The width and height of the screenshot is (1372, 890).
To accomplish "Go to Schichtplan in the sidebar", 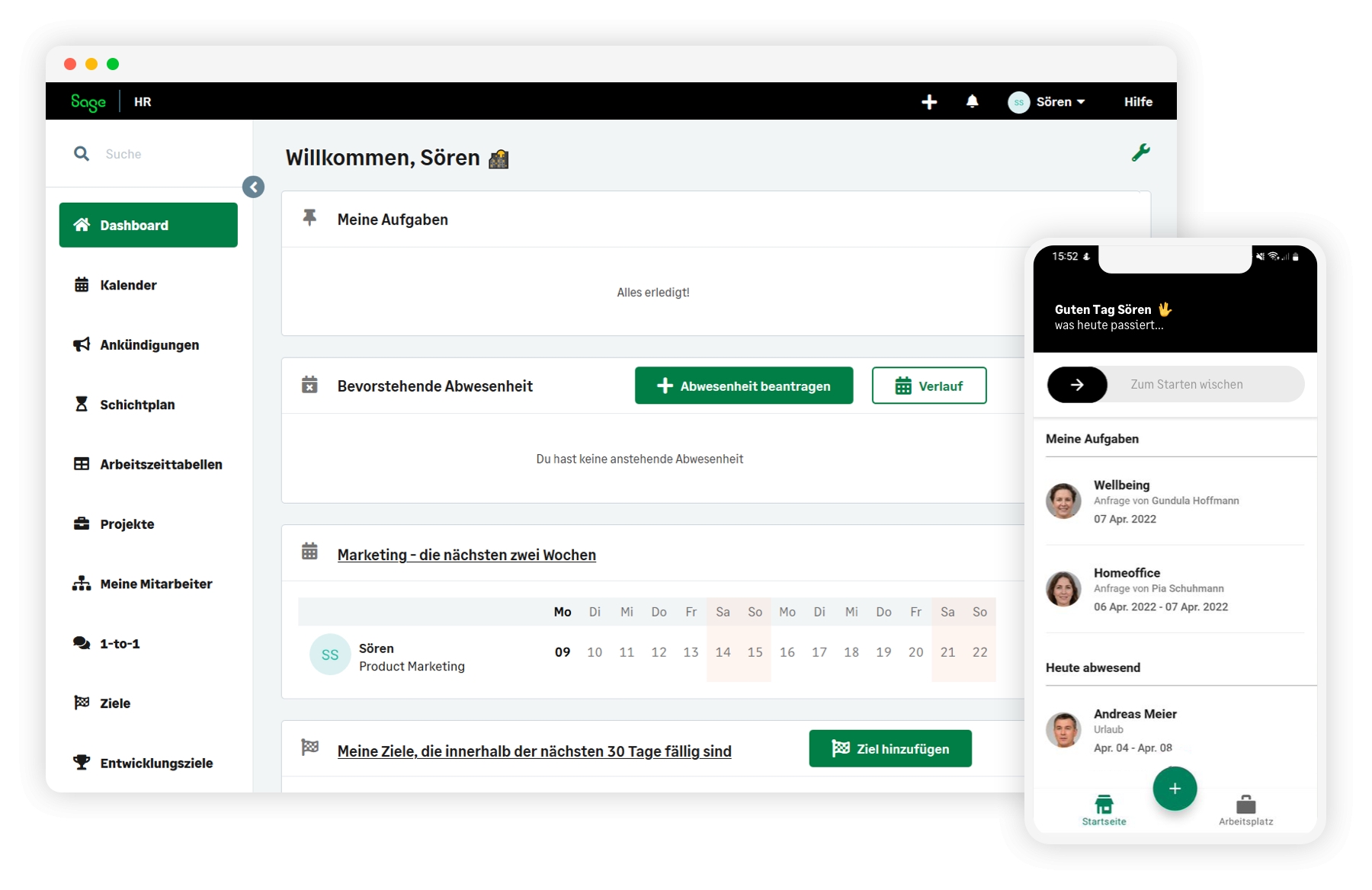I will [x=136, y=405].
